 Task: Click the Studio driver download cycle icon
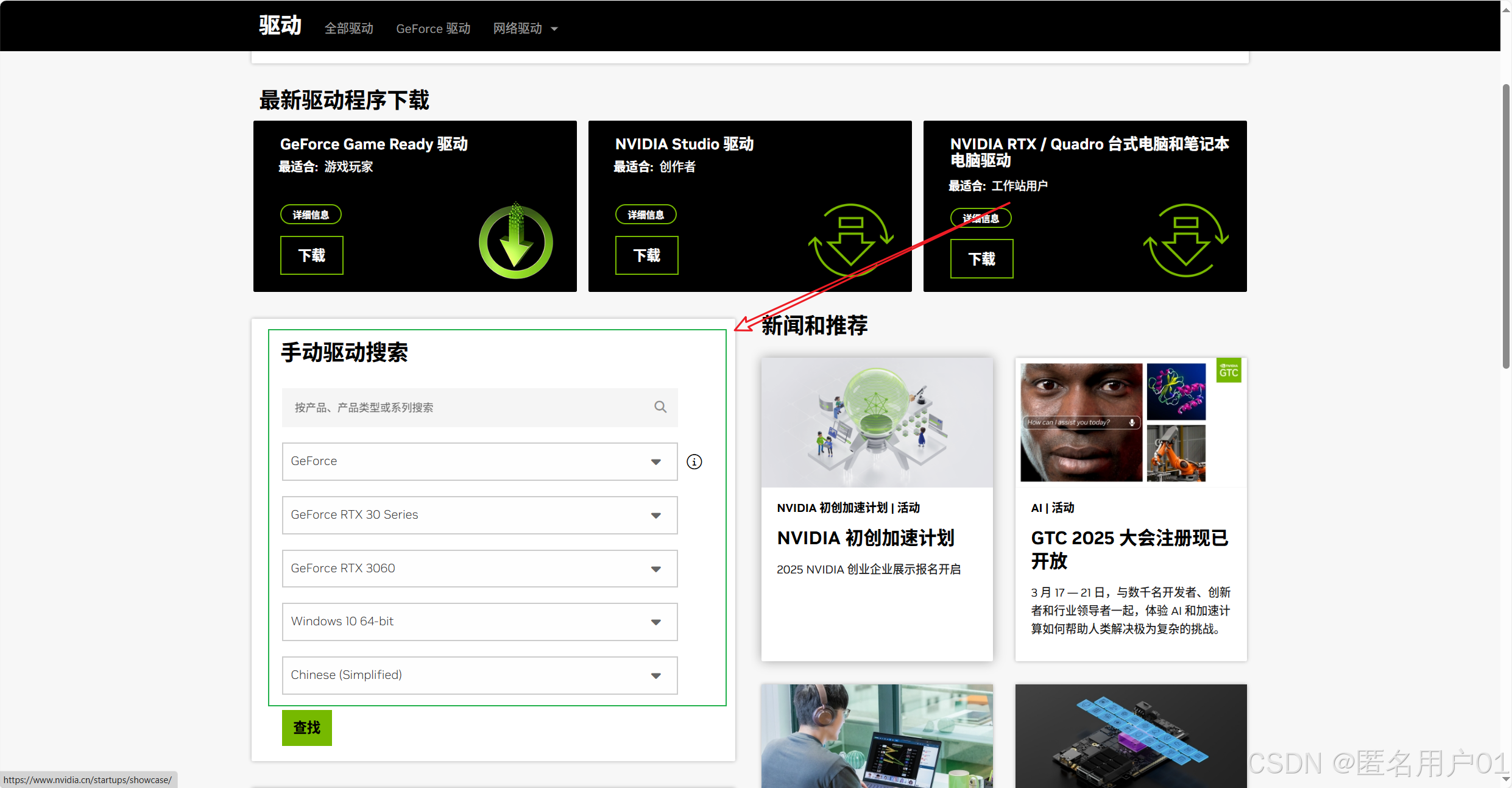[850, 240]
